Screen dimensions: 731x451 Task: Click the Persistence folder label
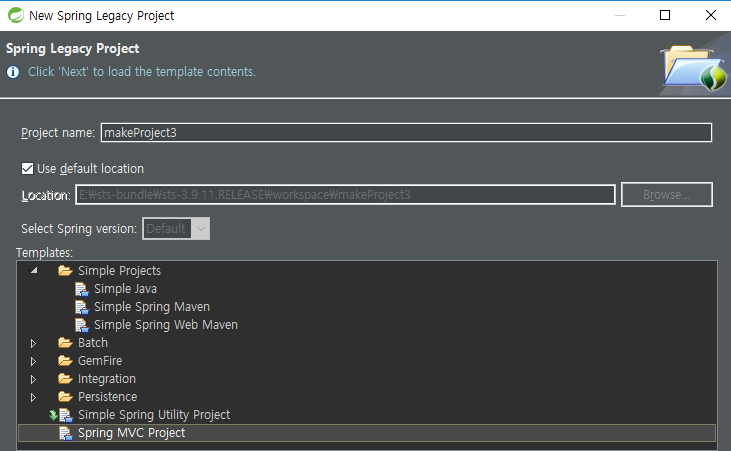pyautogui.click(x=108, y=397)
